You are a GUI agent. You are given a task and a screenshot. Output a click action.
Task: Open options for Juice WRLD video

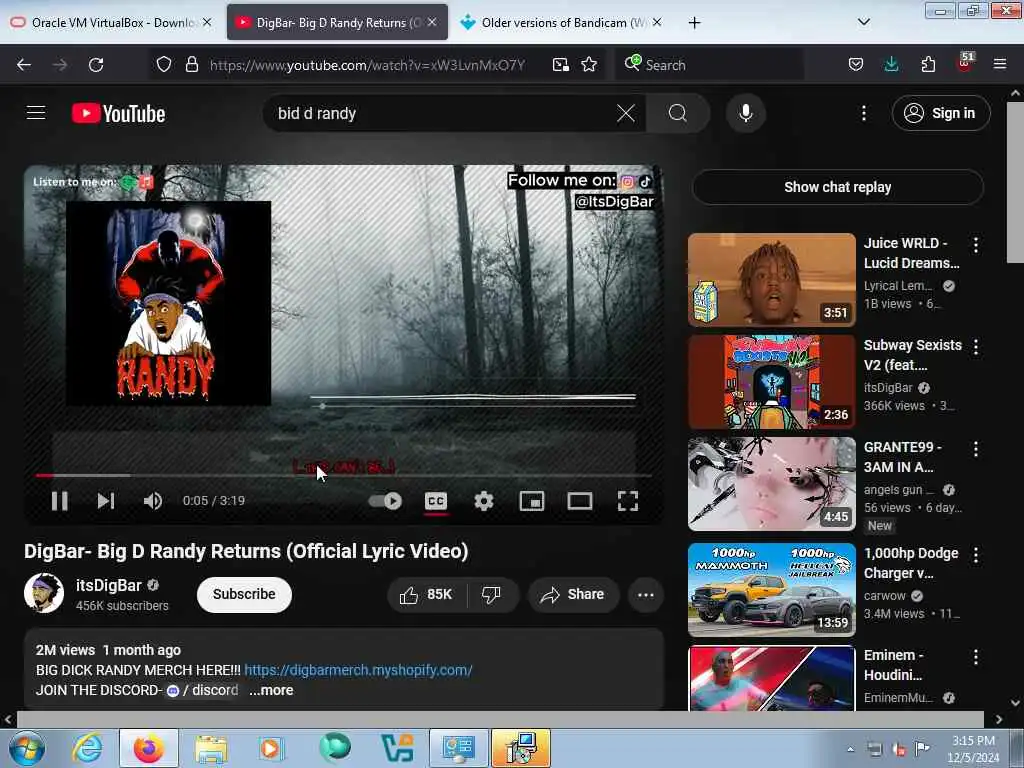pyautogui.click(x=976, y=246)
